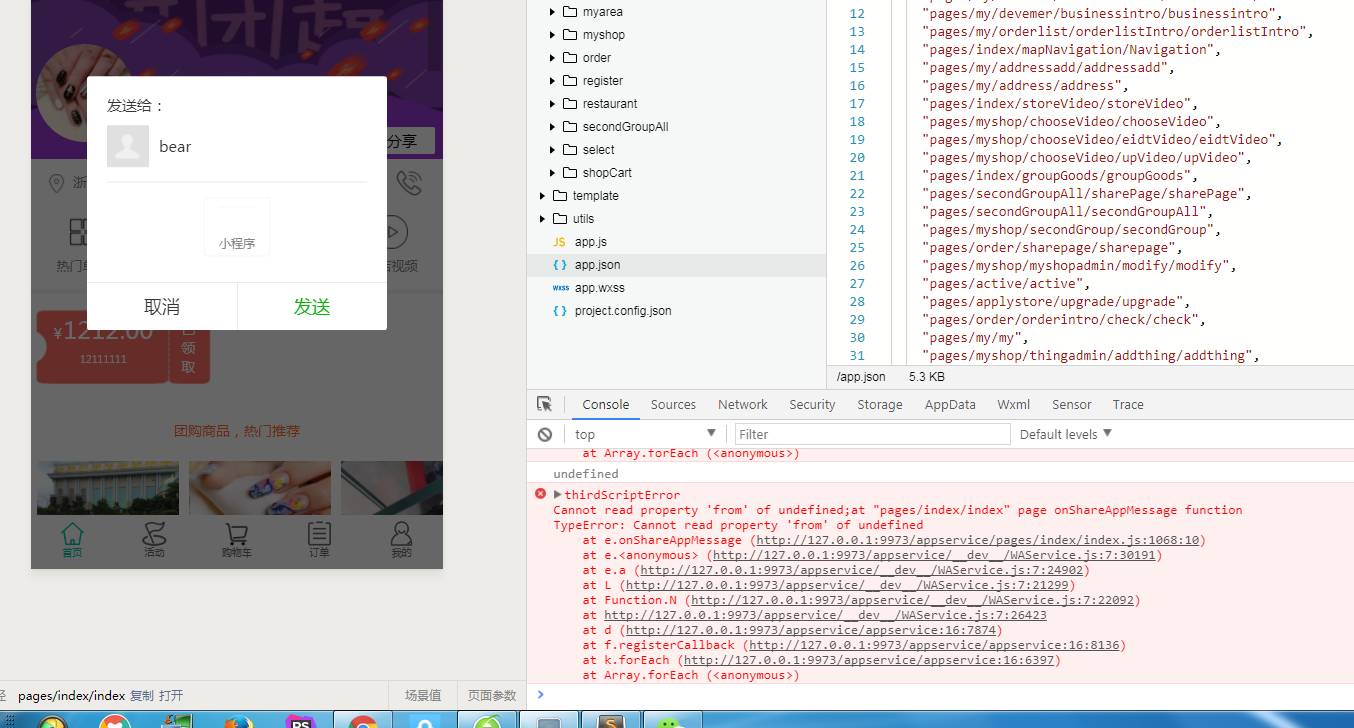1354x728 pixels.
Task: Expand the template folder arrow
Action: coord(542,196)
